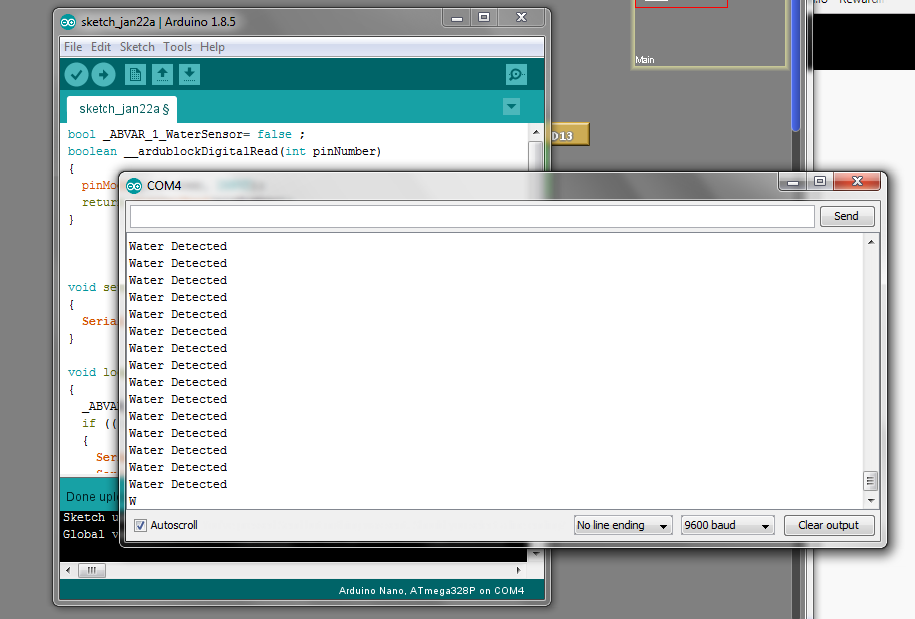Close the Arduino sketch_jan22a window
This screenshot has height=619, width=915.
point(522,18)
